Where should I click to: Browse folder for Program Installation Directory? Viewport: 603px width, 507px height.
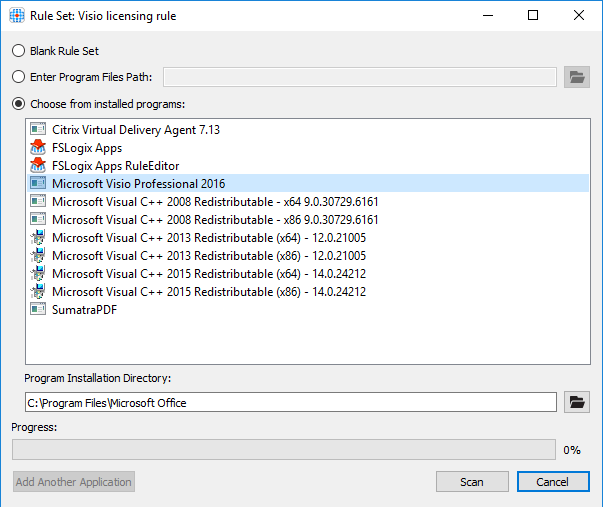point(576,402)
